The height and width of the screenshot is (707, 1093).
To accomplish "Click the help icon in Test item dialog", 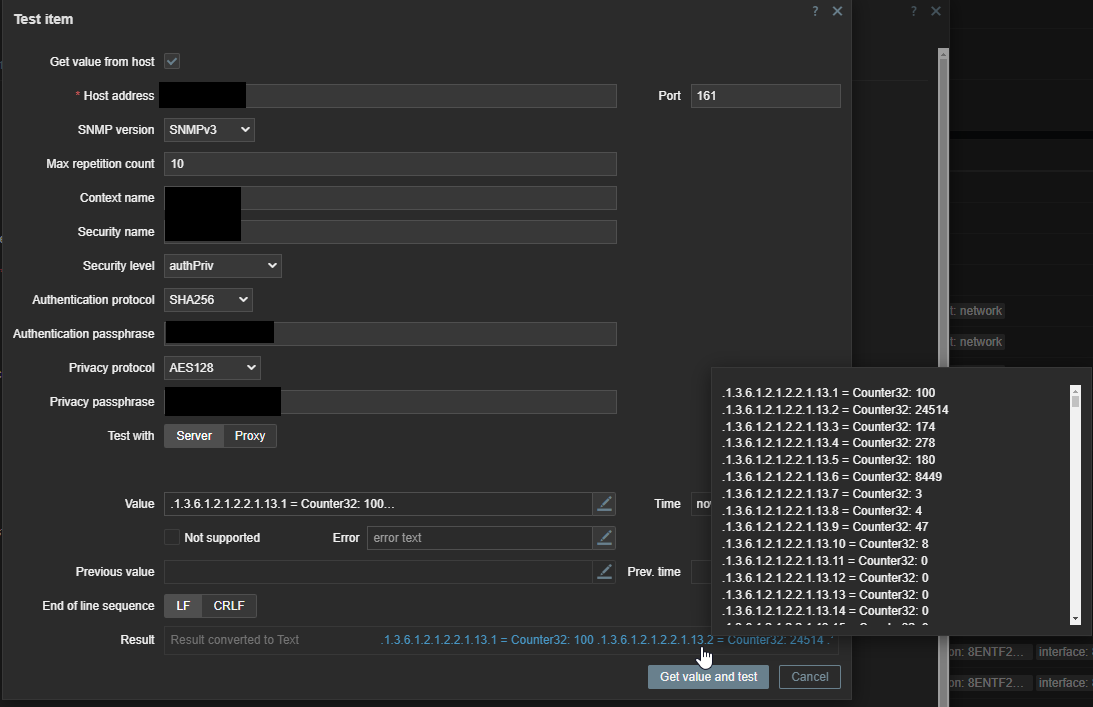I will click(815, 11).
